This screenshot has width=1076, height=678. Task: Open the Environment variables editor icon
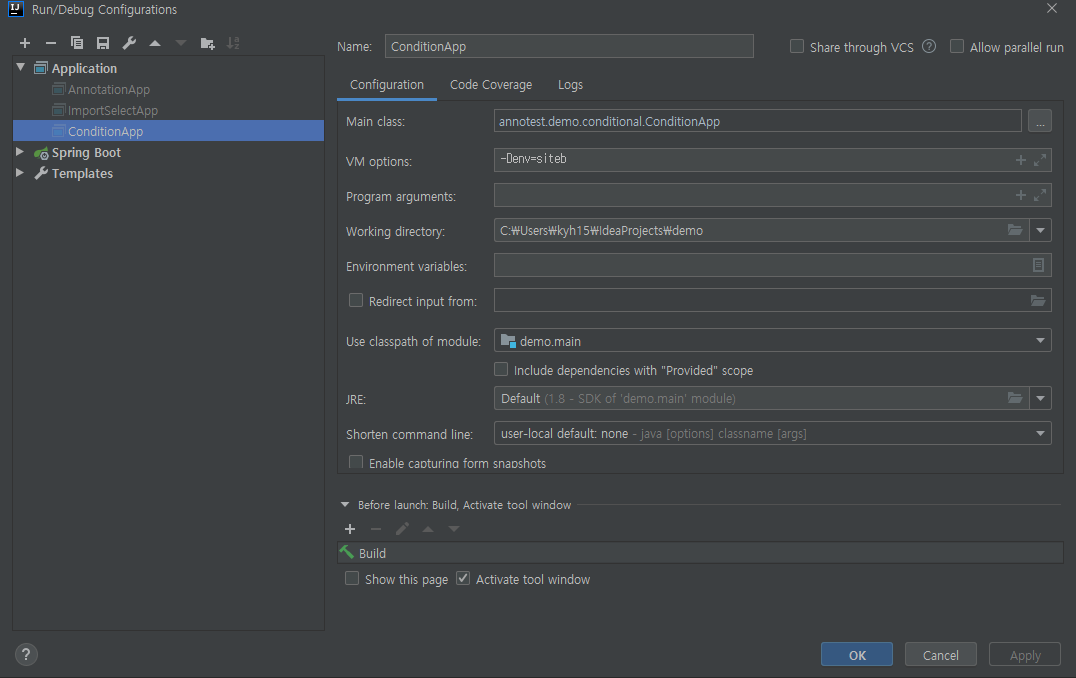click(x=1039, y=265)
